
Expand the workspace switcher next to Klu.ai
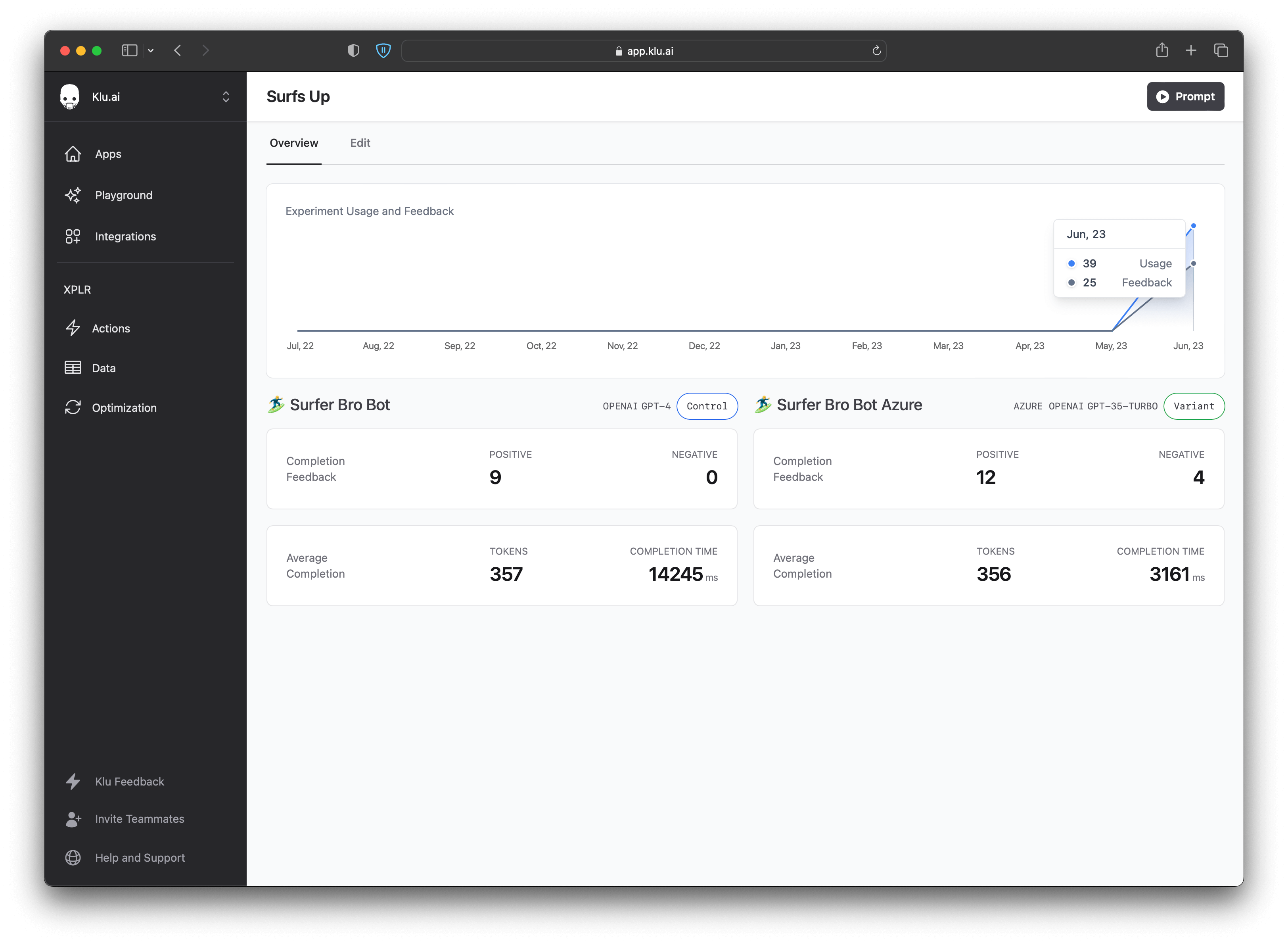click(x=226, y=96)
